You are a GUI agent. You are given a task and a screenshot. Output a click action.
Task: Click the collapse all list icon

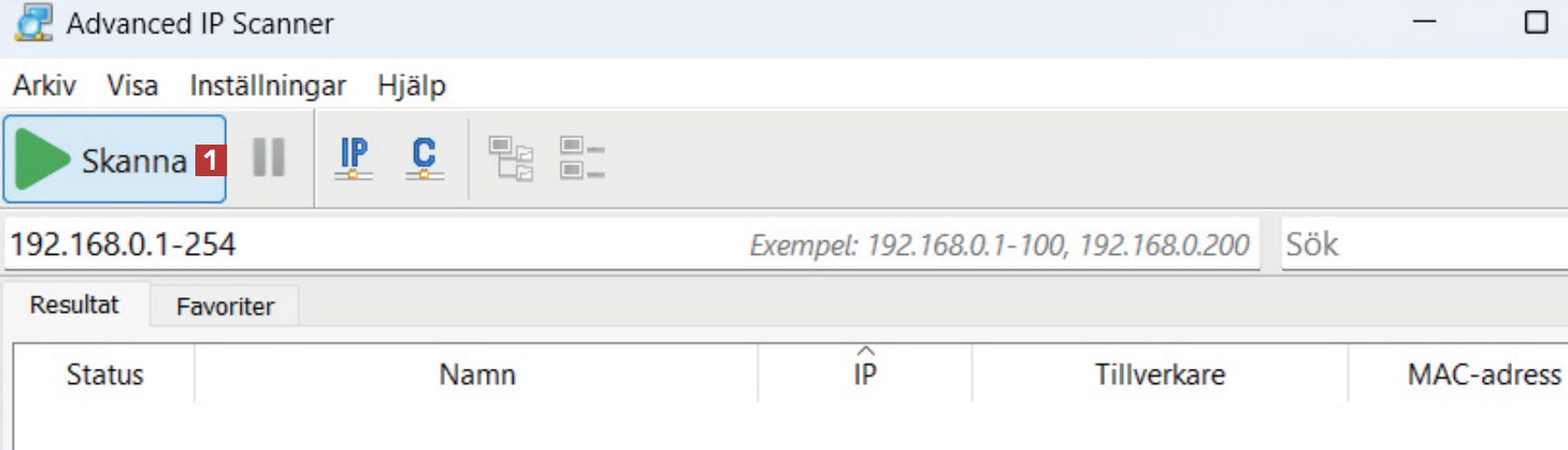(581, 158)
